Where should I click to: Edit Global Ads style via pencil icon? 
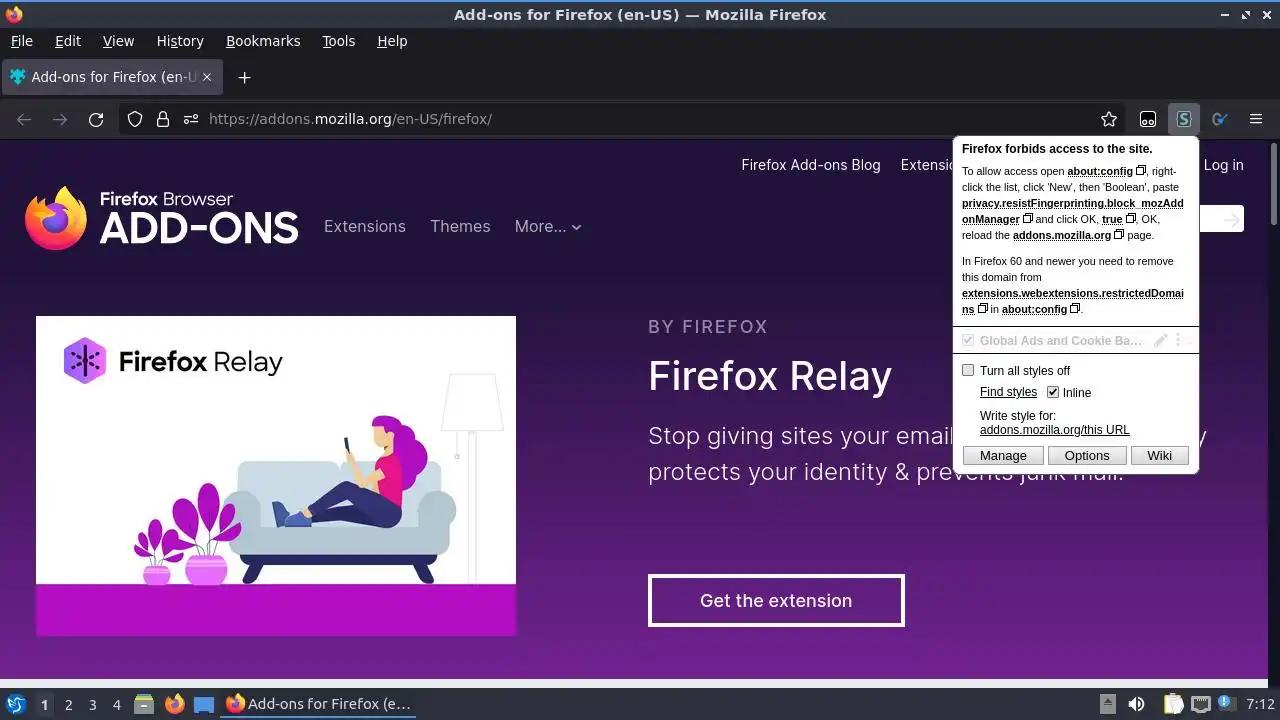pyautogui.click(x=1160, y=340)
